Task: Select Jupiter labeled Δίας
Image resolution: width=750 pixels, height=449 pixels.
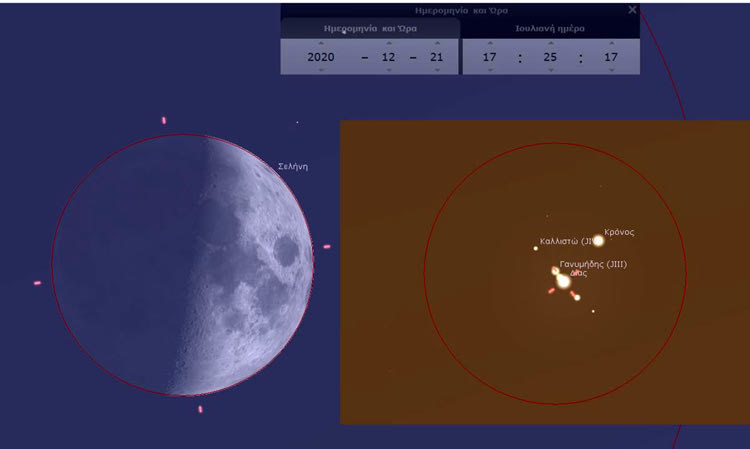Action: 564,282
